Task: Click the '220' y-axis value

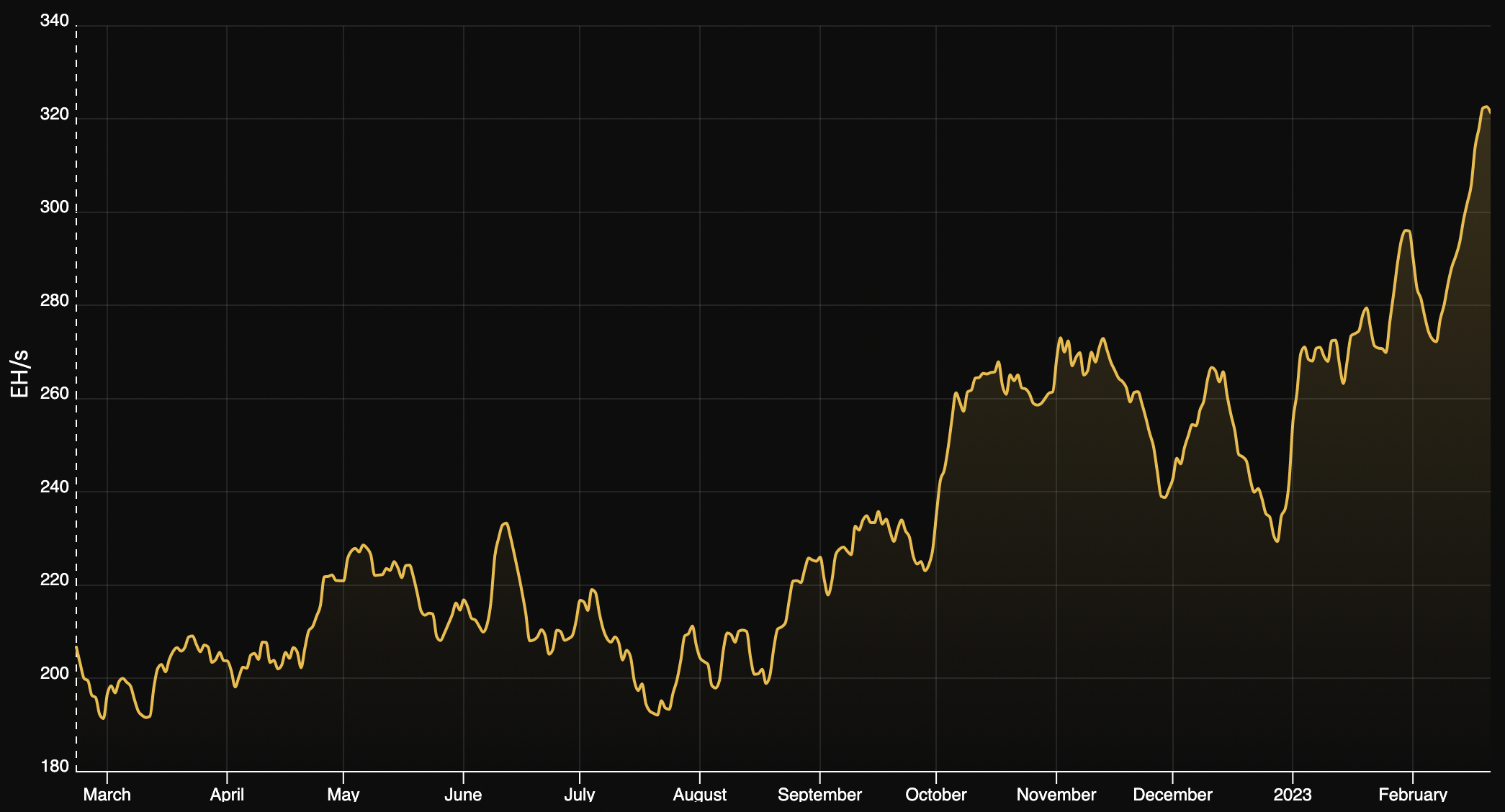Action: (x=55, y=580)
